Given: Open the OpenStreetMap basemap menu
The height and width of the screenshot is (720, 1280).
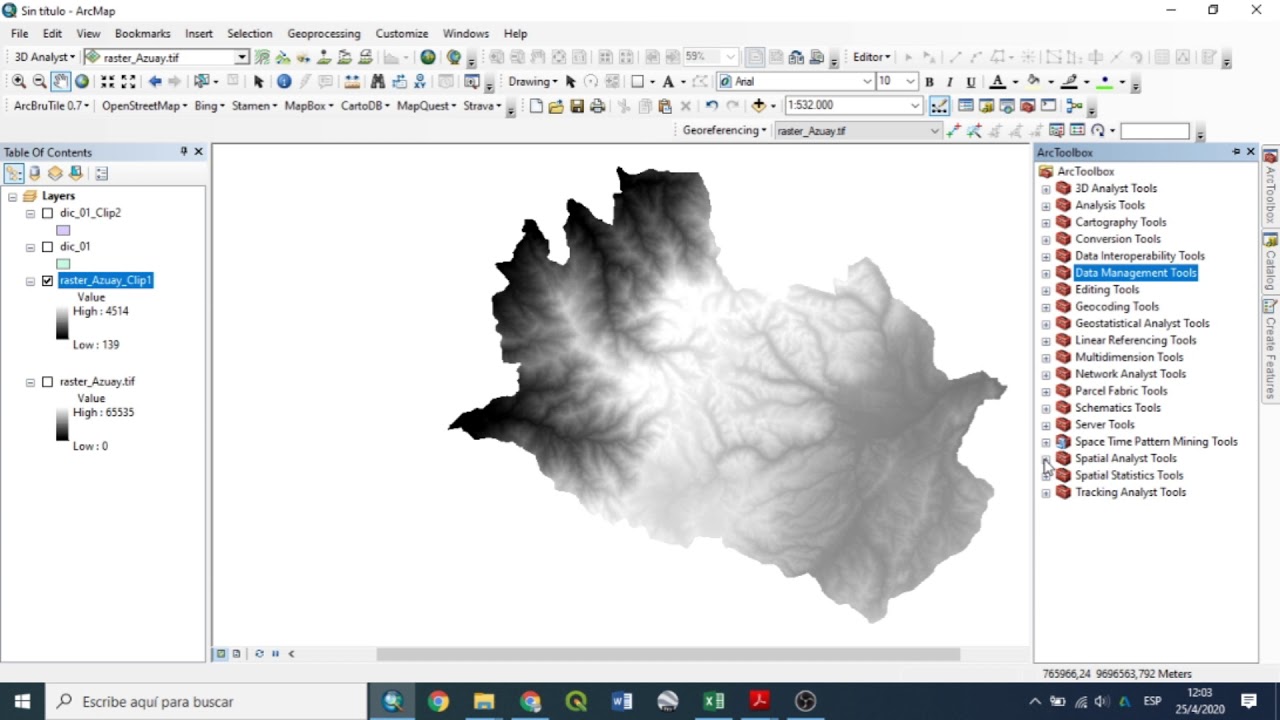Looking at the screenshot, I should click(144, 105).
